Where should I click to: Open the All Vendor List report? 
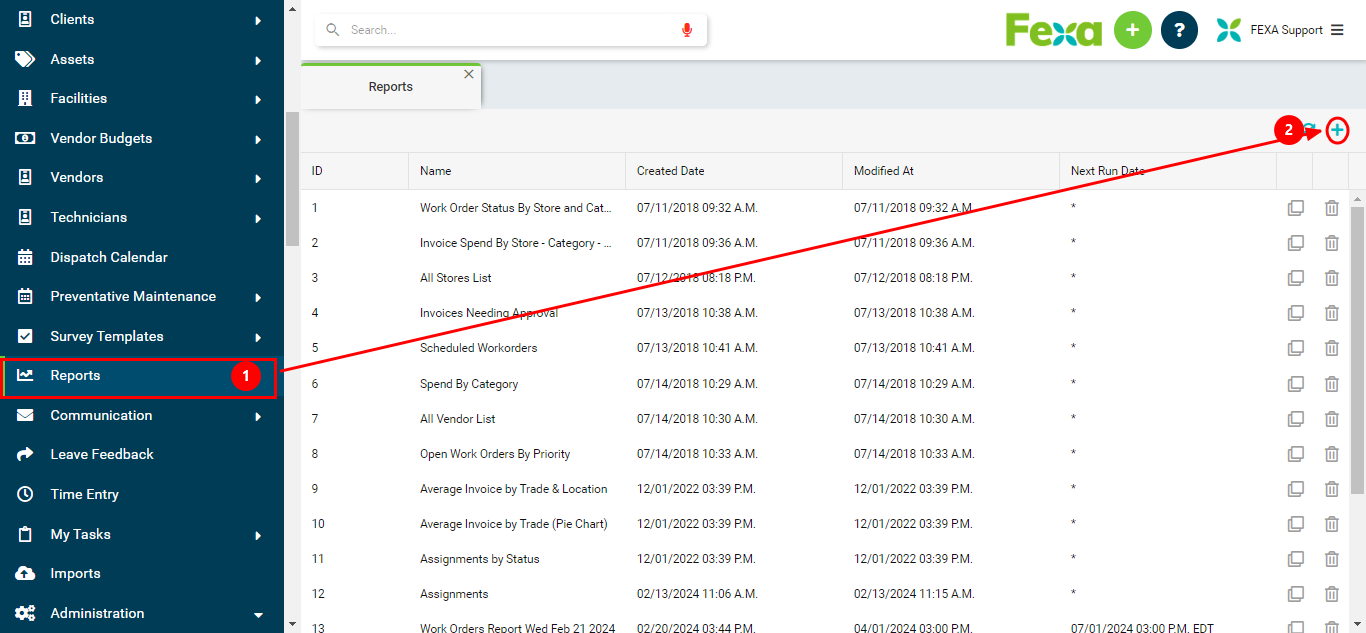457,419
